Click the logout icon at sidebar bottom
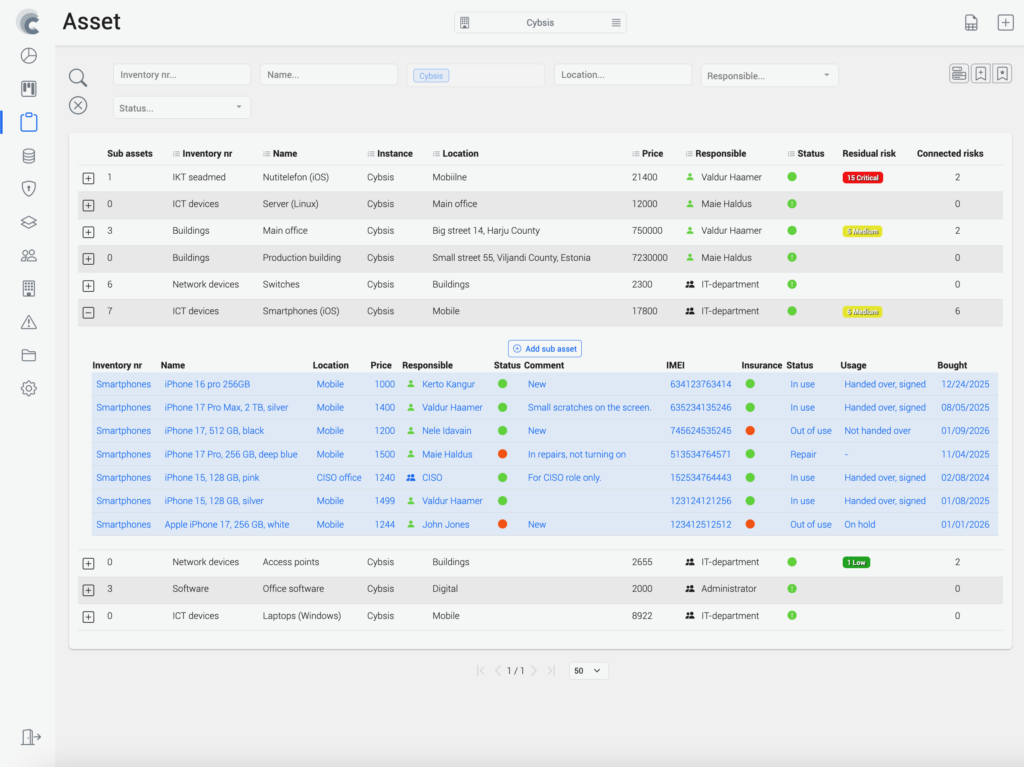Screen dimensions: 1024x767 coord(30,737)
